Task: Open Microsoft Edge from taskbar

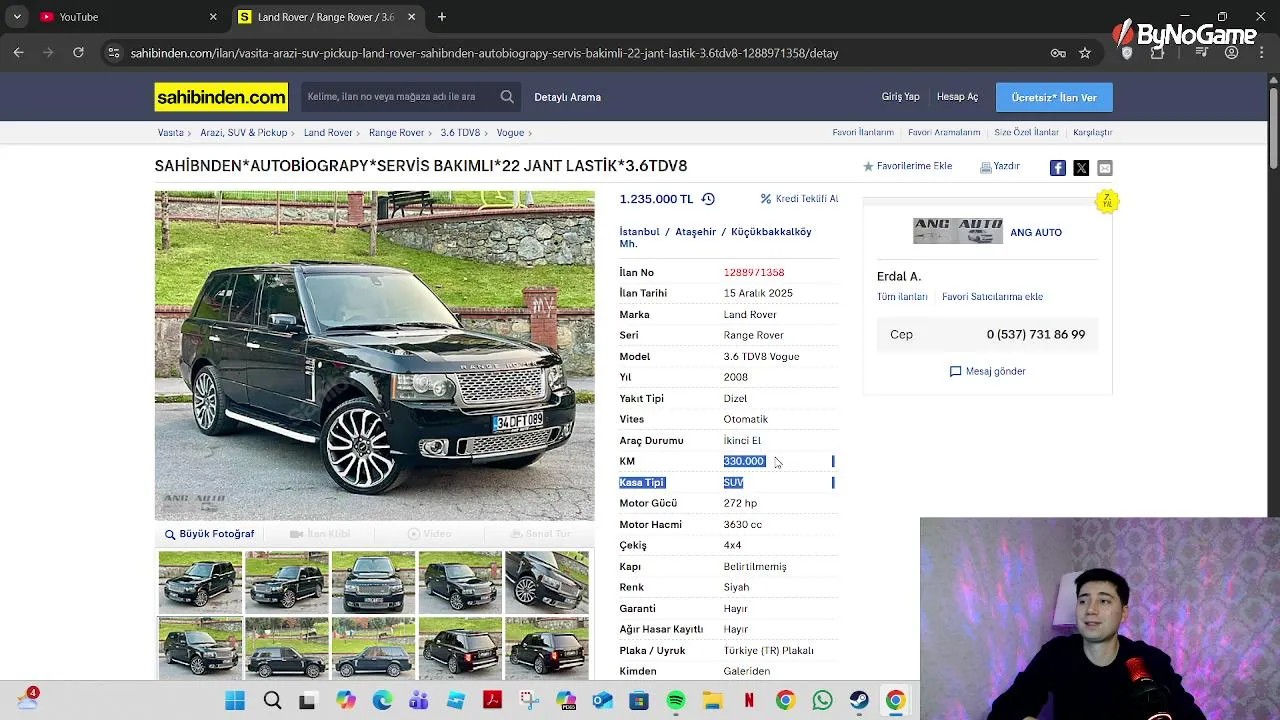Action: [x=382, y=701]
